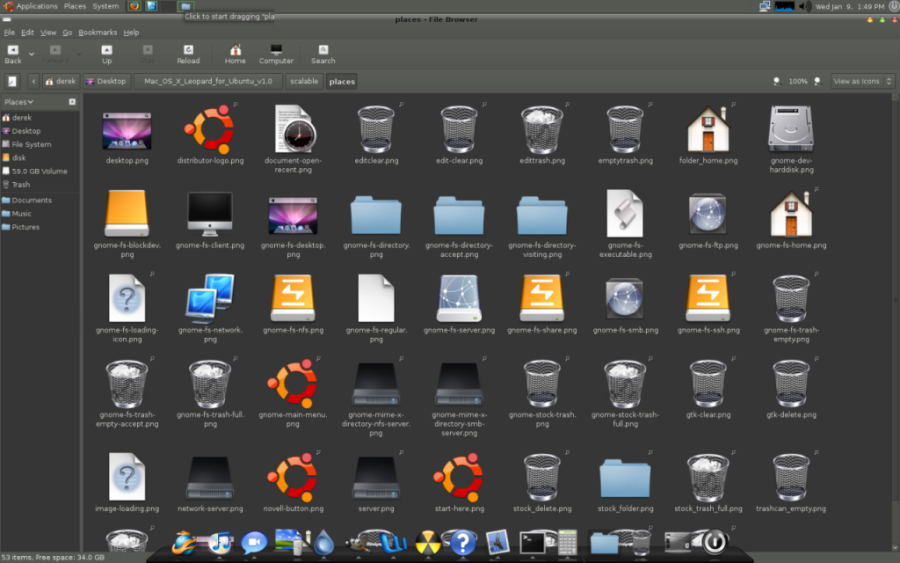Select gnome-fs-regular.png blank page icon

click(376, 298)
